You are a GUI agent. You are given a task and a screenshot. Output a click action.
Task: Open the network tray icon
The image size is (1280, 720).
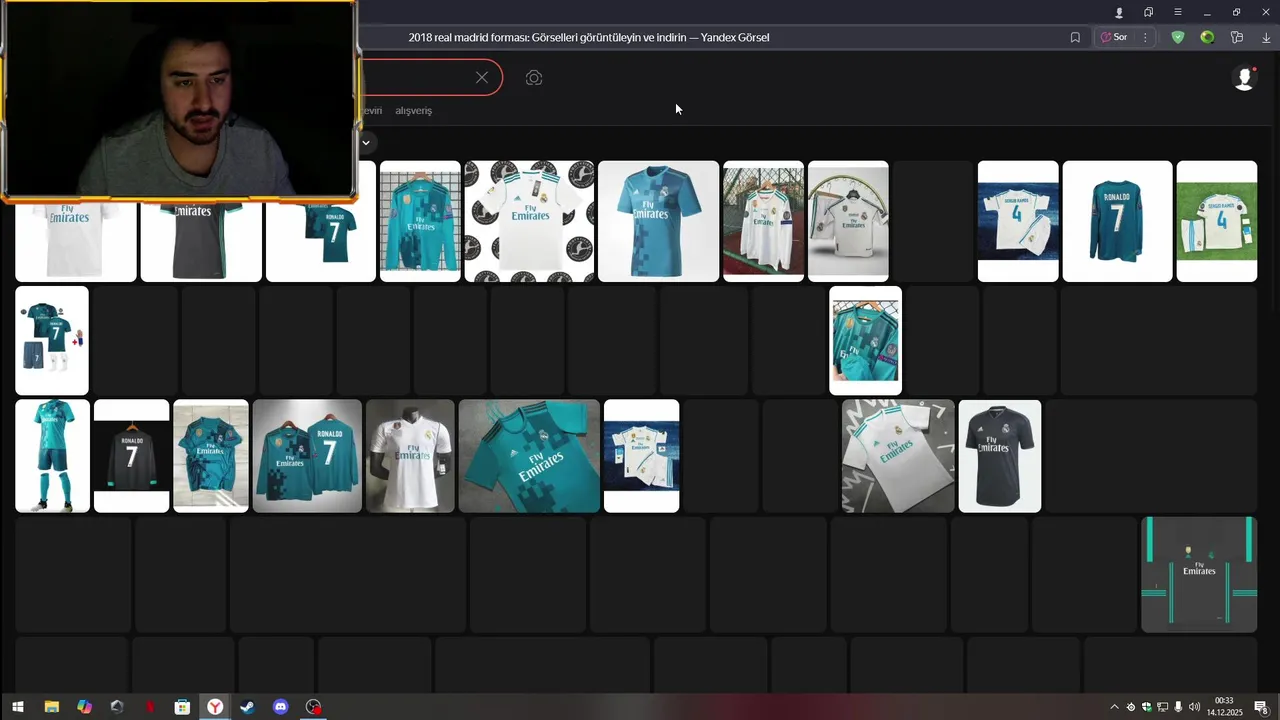point(1162,707)
